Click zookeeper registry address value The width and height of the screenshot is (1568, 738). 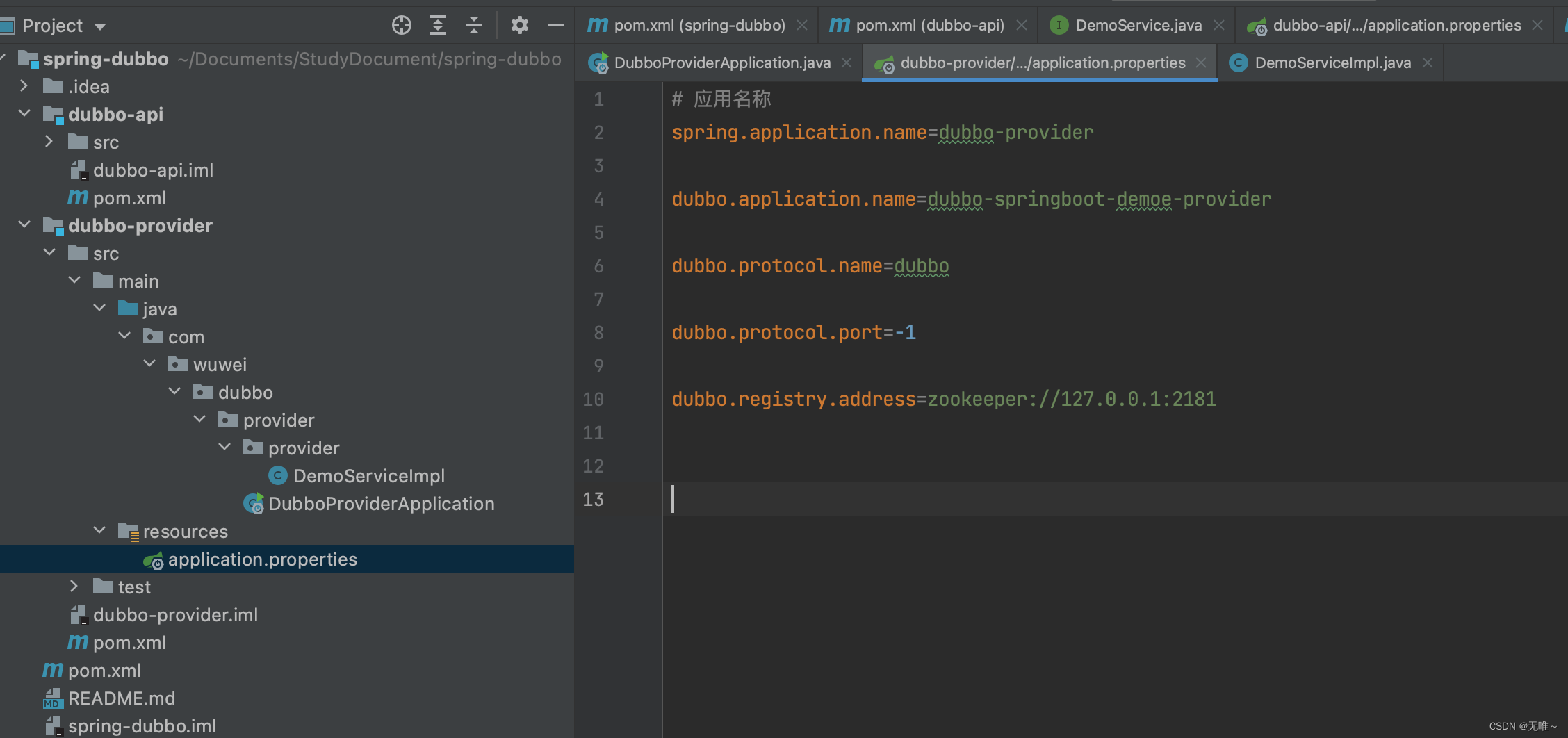point(1072,400)
